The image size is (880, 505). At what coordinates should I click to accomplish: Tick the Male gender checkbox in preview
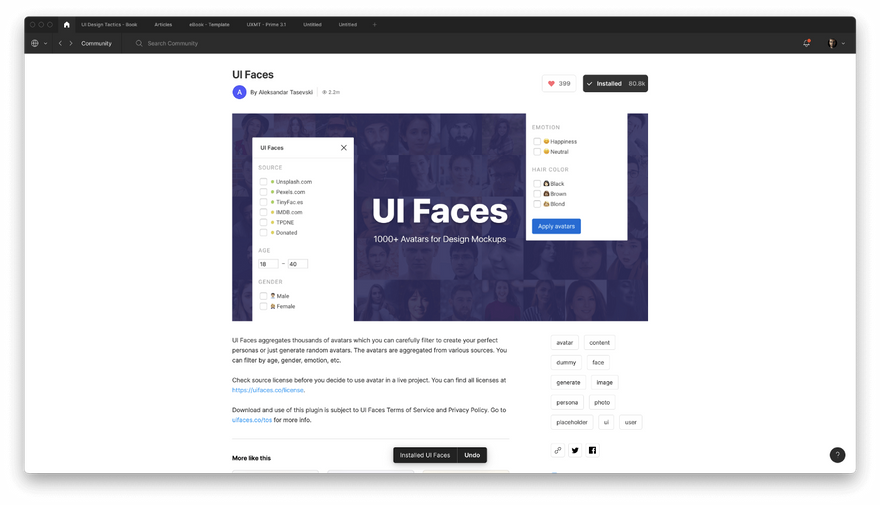coord(263,296)
